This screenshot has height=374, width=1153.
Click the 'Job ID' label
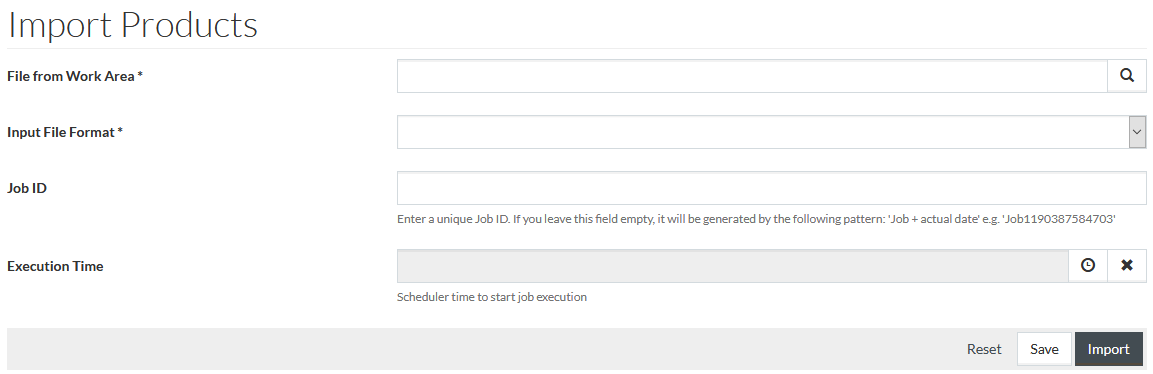[x=27, y=188]
